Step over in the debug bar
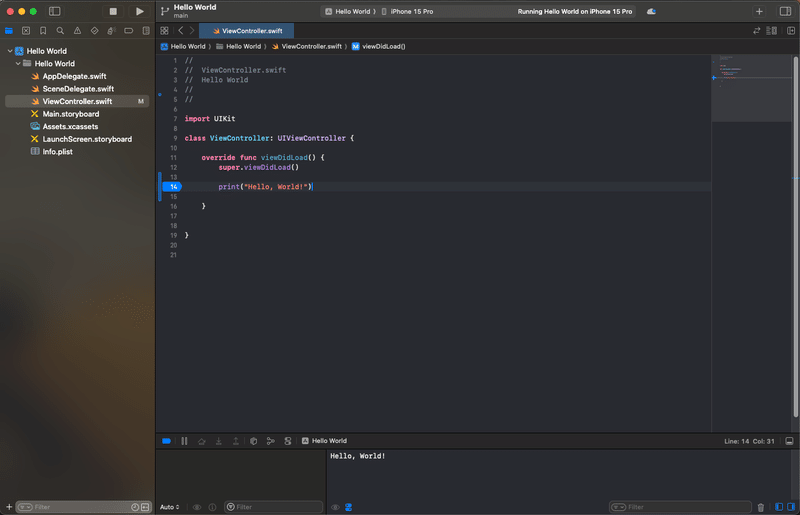The image size is (800, 515). pos(202,441)
